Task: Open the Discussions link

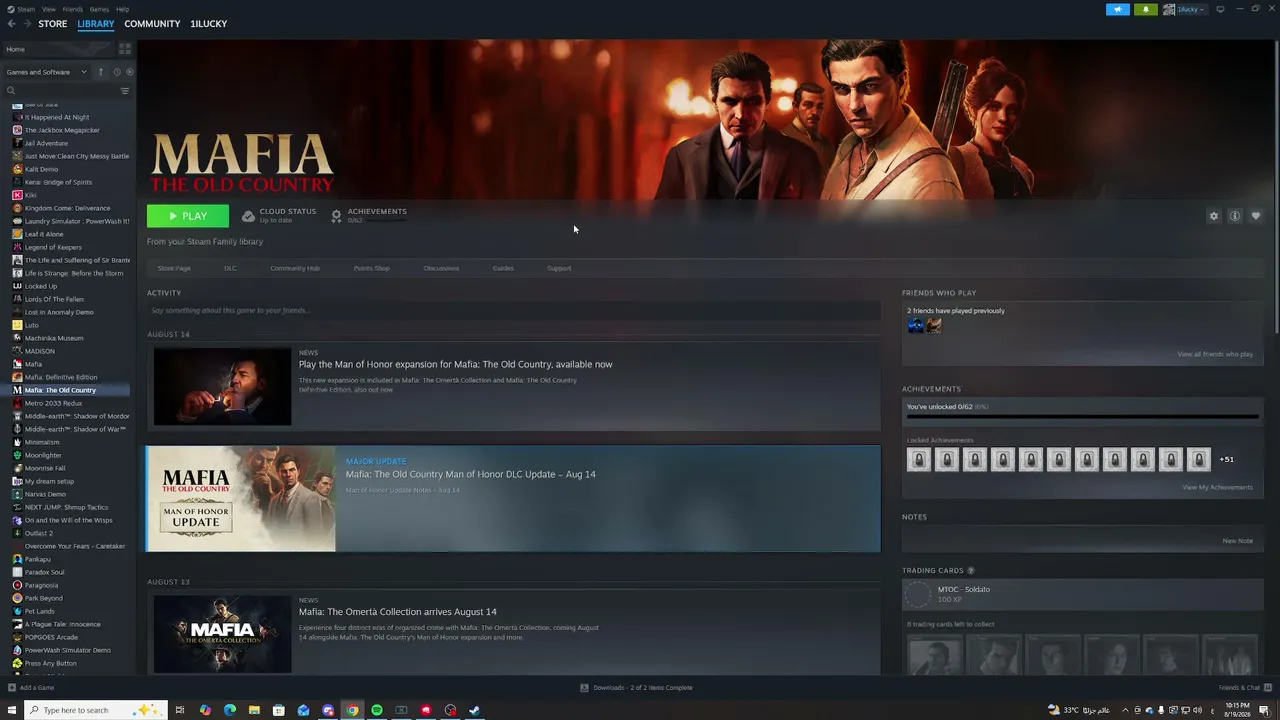Action: 441,268
